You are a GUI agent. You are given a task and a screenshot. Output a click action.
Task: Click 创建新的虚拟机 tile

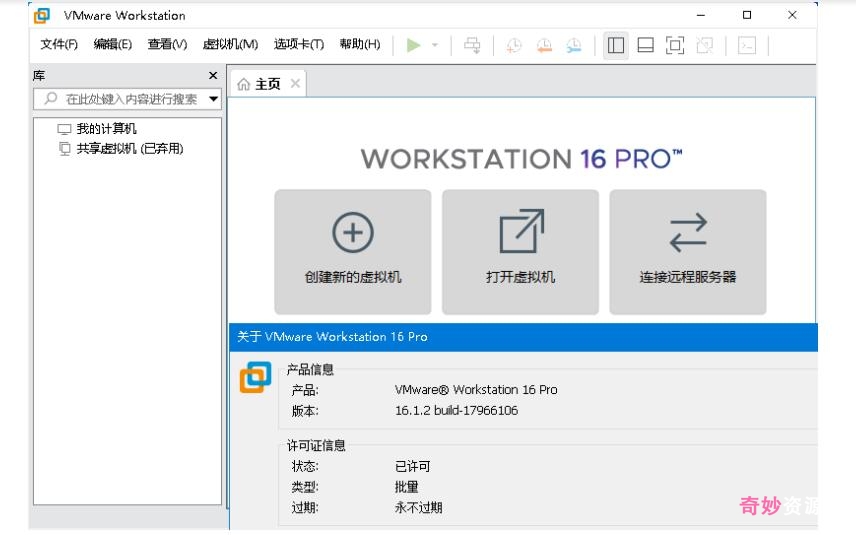pos(353,252)
